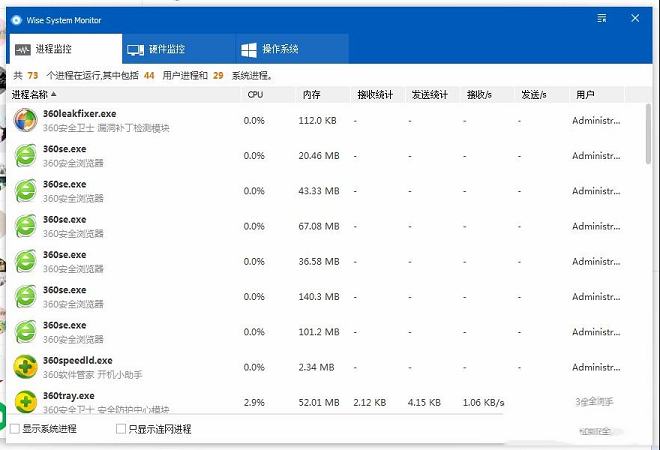Viewport: 660px width, 450px height.
Task: Toggle the 只显示连网进程 checkbox
Action: [121, 429]
